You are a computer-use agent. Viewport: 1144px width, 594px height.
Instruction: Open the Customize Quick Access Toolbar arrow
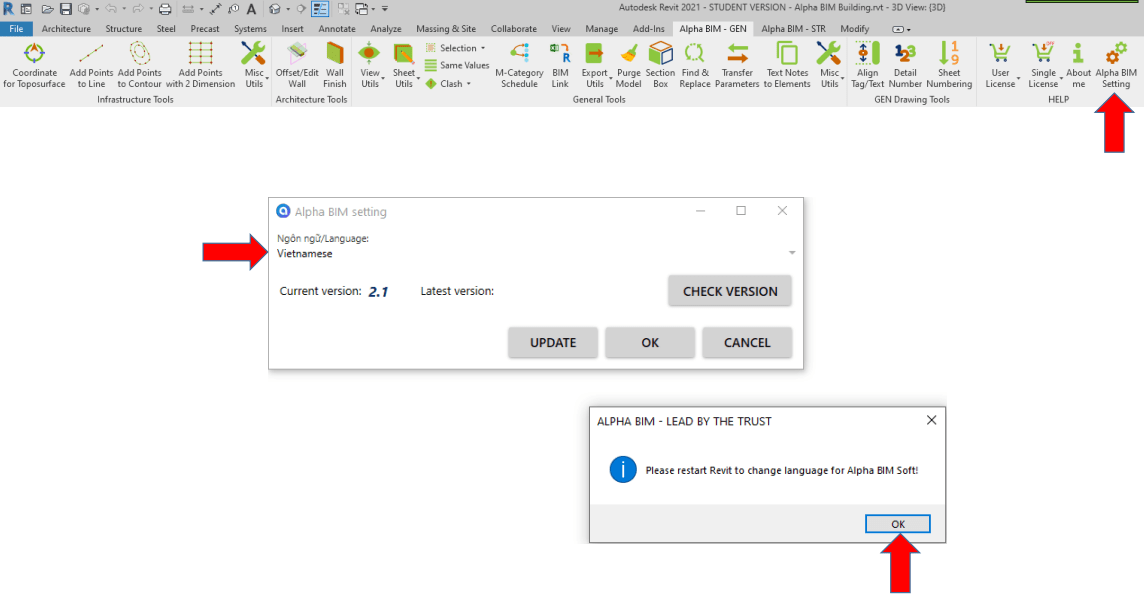pos(385,9)
